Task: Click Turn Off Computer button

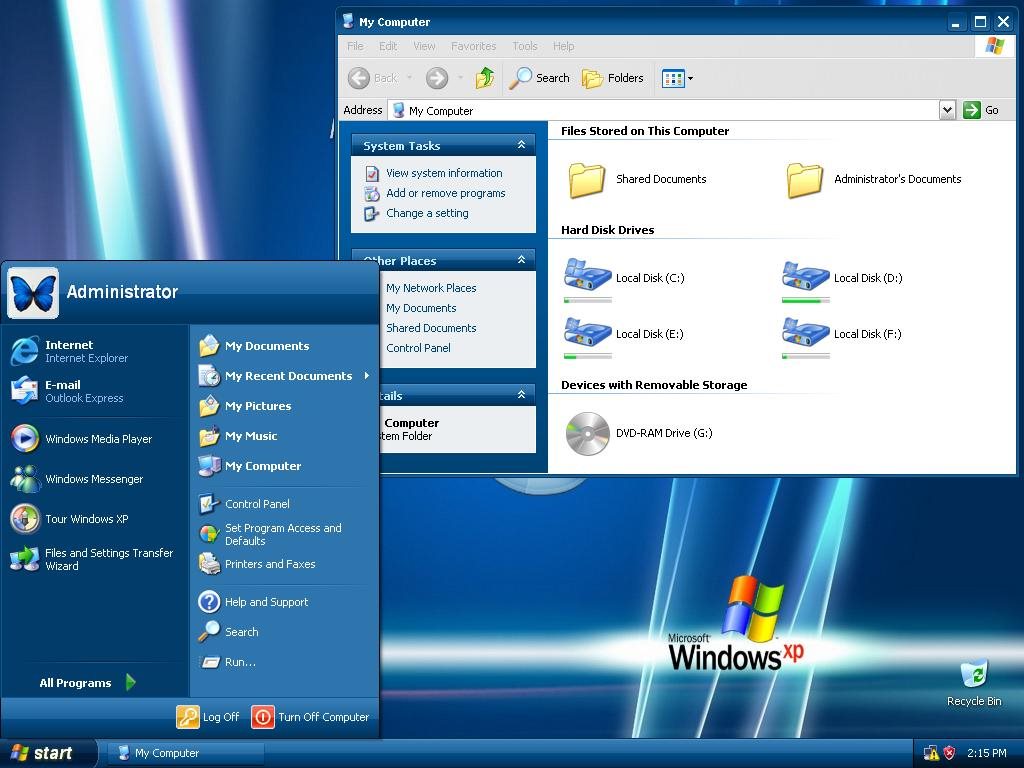Action: click(x=311, y=717)
